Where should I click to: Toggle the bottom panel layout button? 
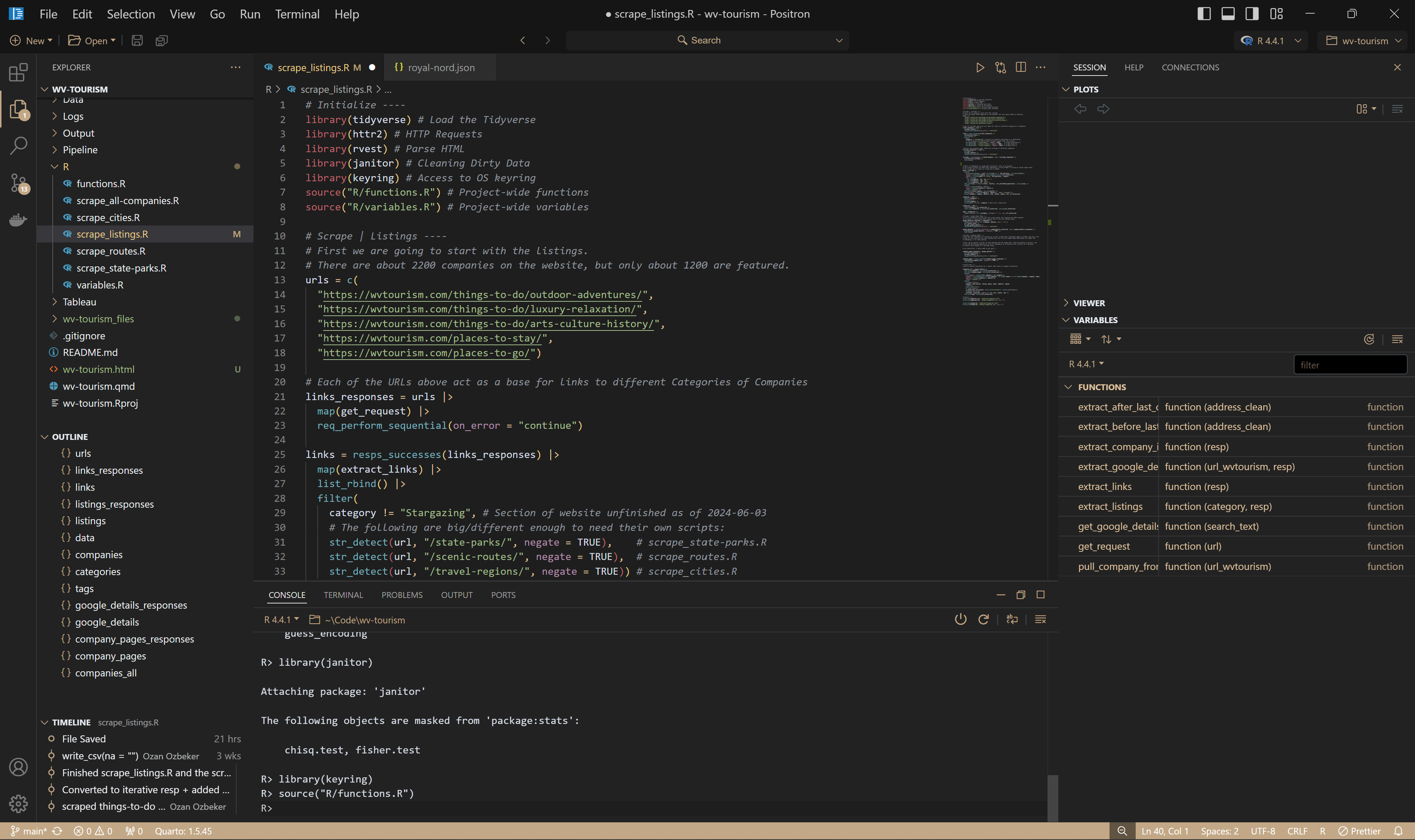pos(1228,14)
